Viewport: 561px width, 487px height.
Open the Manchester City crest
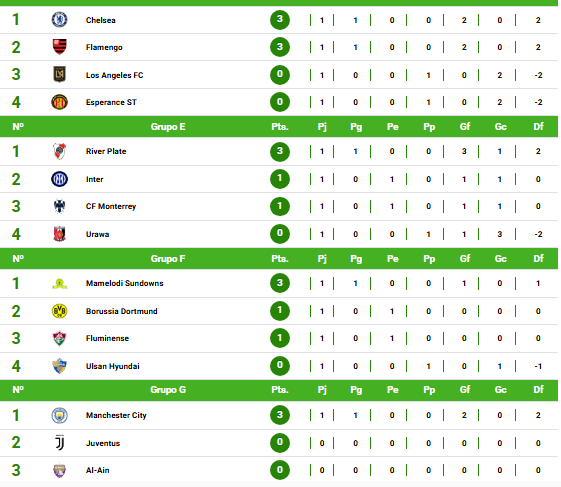[x=59, y=415]
